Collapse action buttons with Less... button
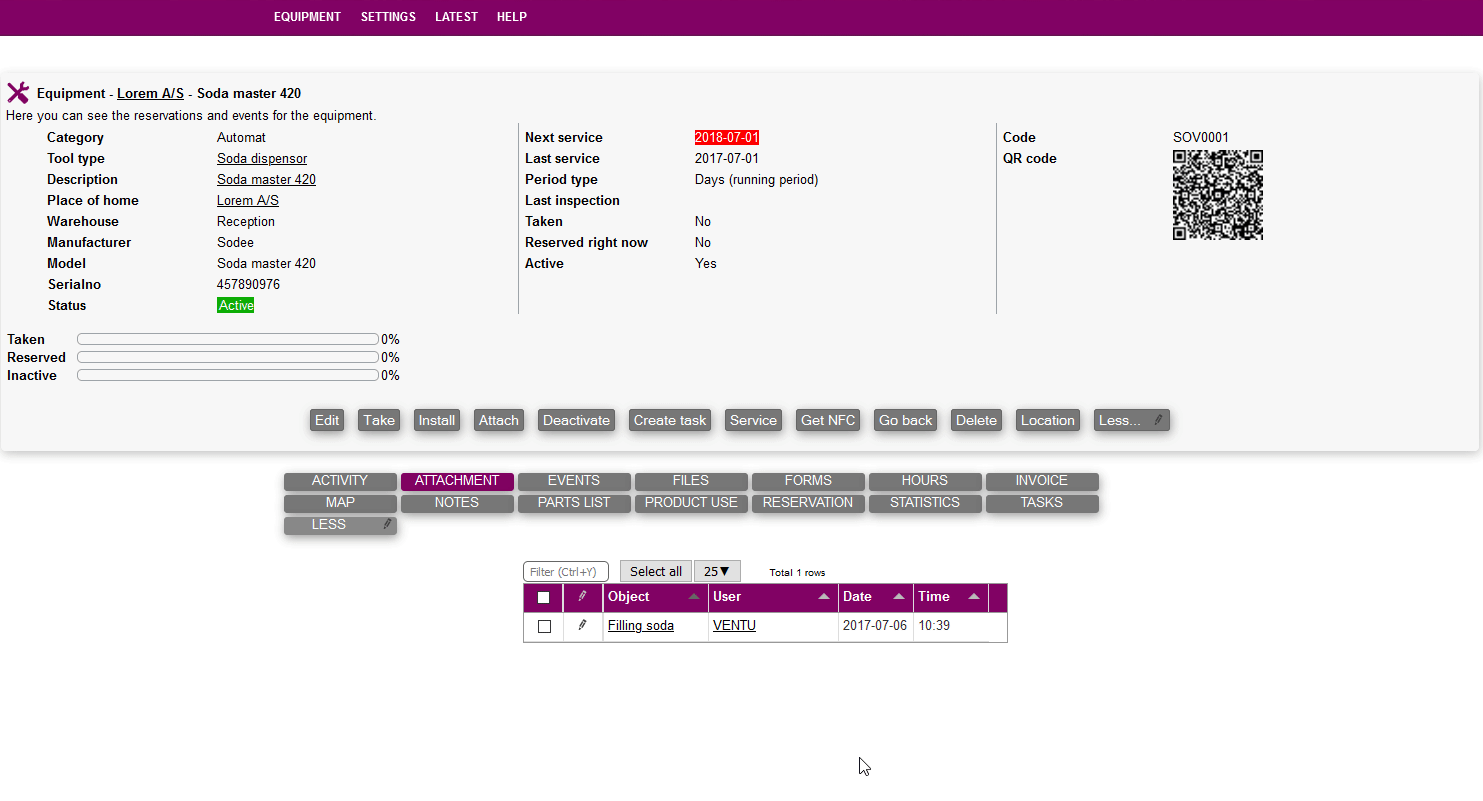The height and width of the screenshot is (801, 1483). tap(1131, 421)
